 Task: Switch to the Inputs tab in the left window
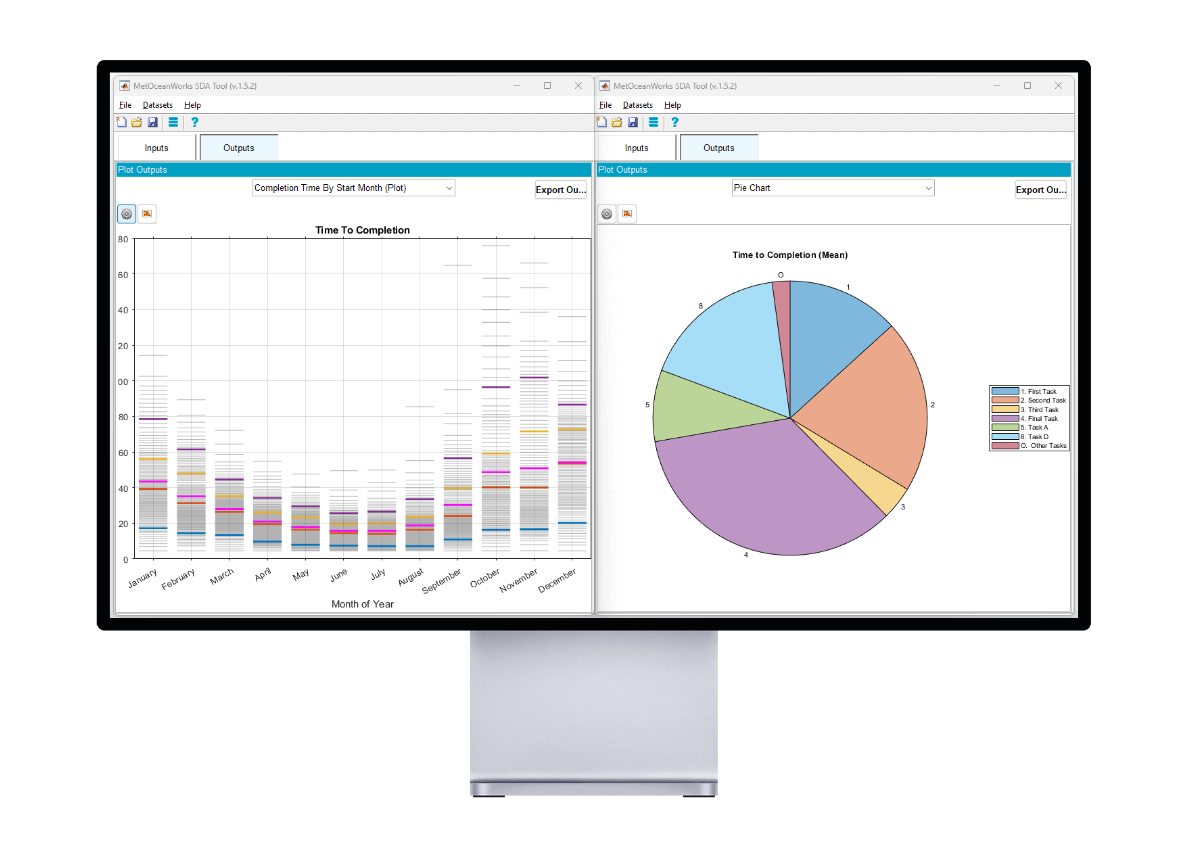pos(156,148)
